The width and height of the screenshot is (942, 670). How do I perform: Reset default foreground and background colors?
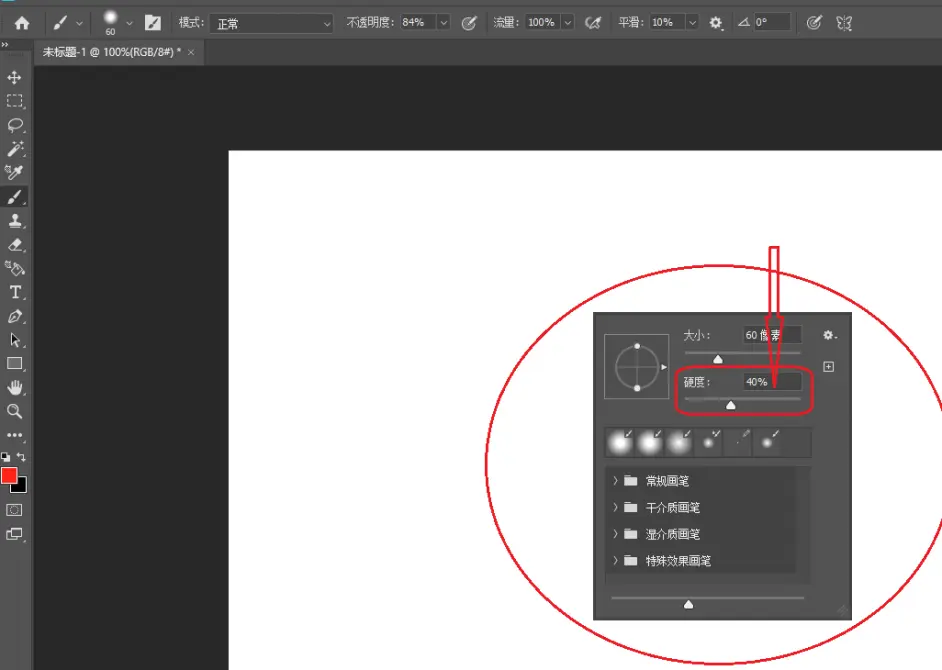[x=5, y=457]
